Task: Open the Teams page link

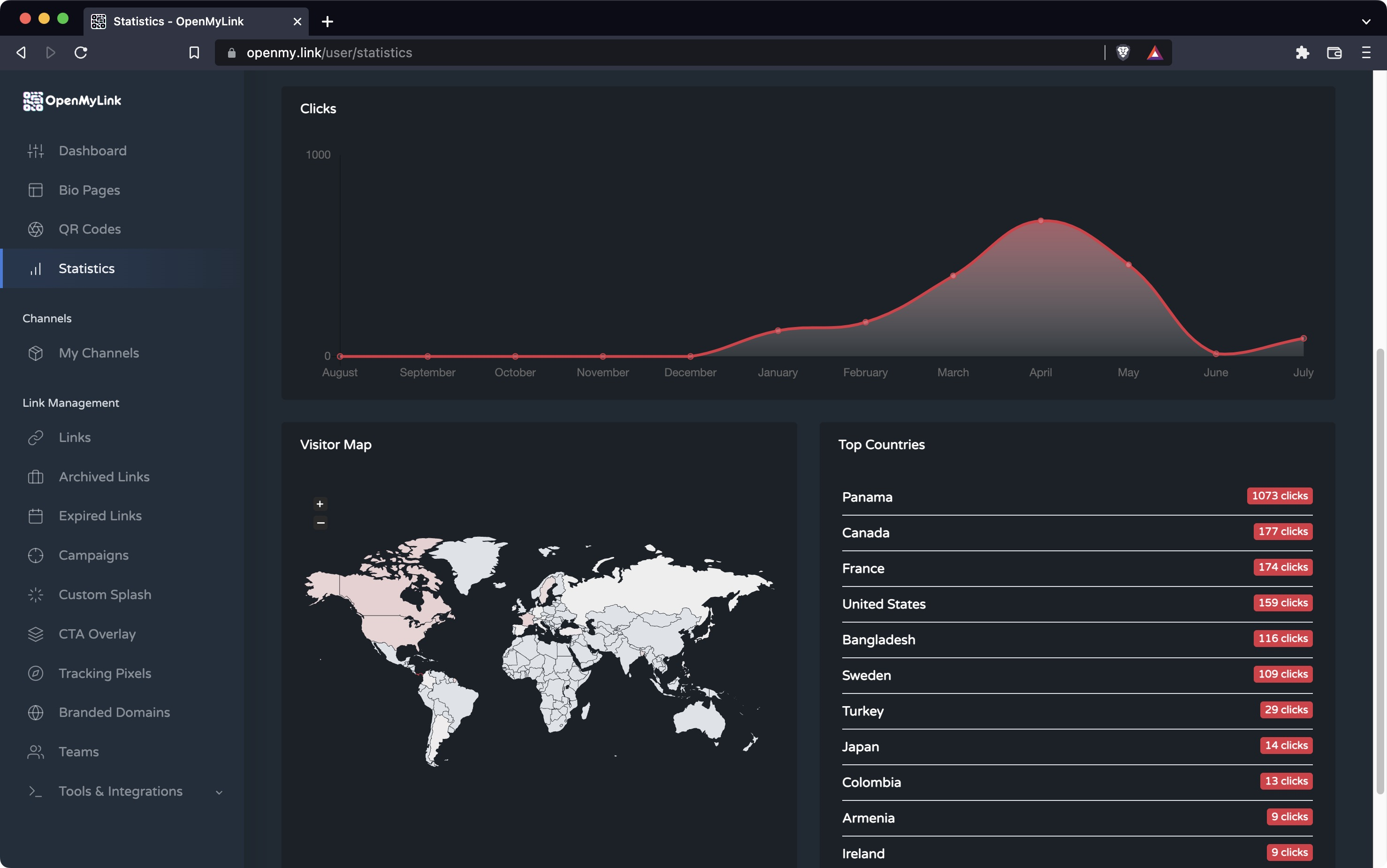Action: pyautogui.click(x=79, y=752)
